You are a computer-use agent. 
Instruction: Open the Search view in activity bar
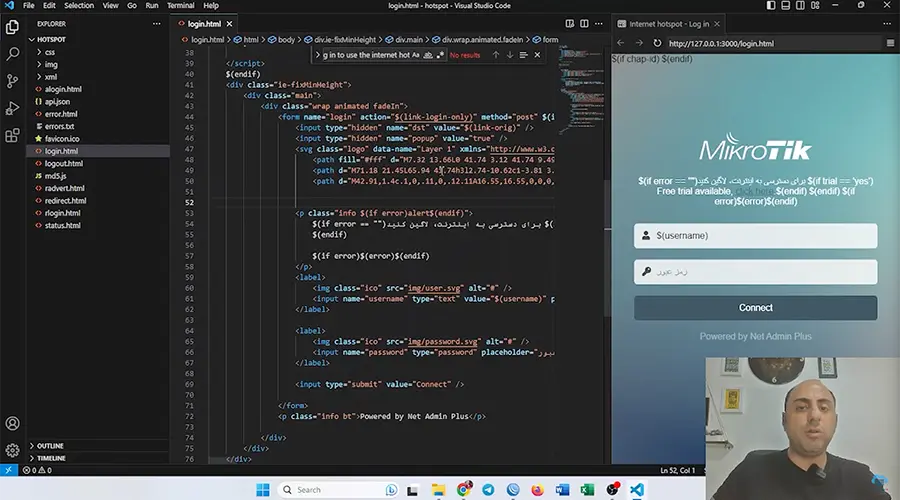[x=12, y=54]
